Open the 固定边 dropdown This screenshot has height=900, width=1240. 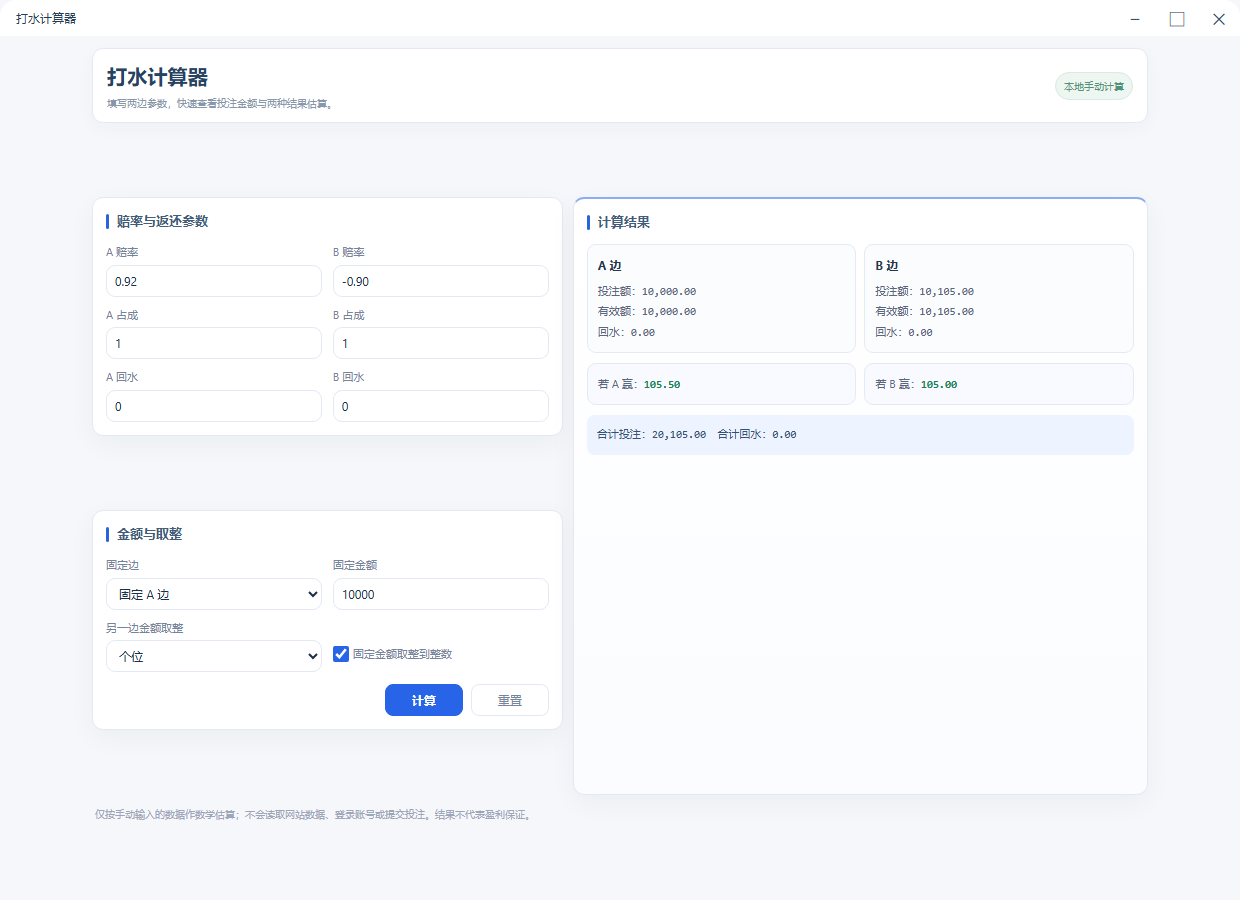[214, 594]
